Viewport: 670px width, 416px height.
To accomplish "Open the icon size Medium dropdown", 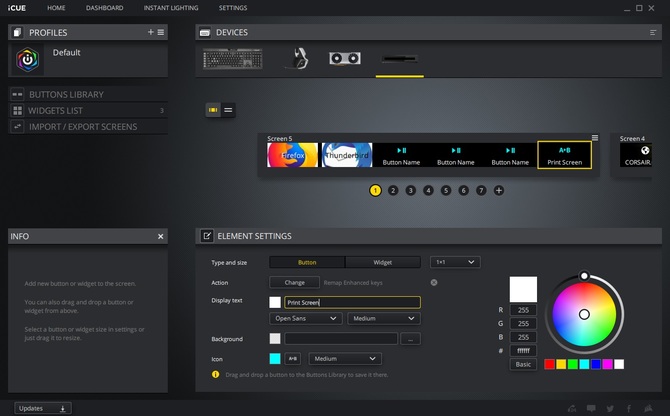I will [345, 359].
